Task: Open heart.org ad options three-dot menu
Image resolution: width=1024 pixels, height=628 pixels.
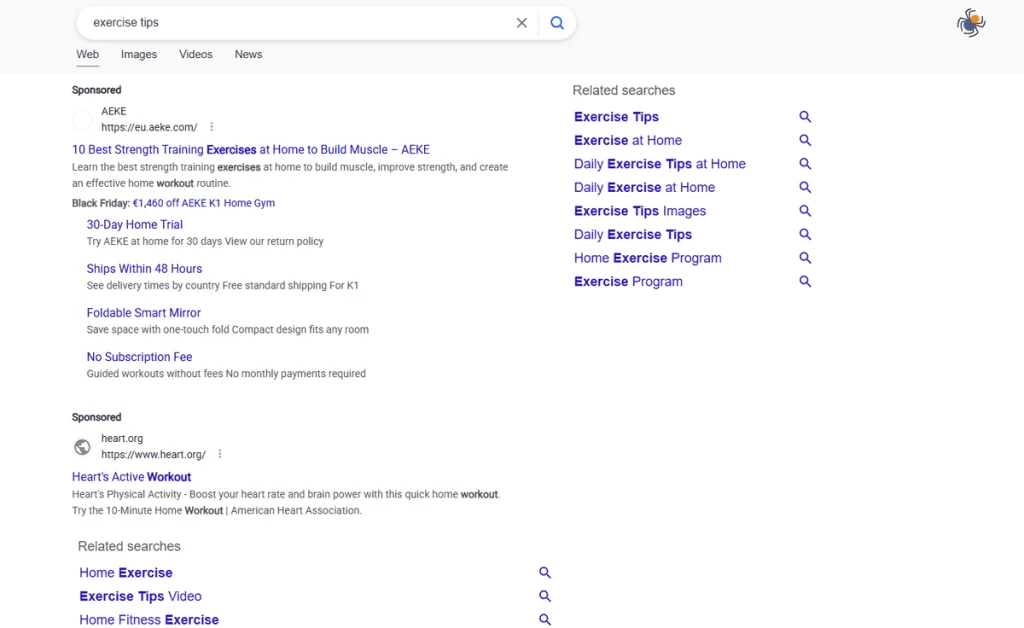Action: click(x=219, y=454)
